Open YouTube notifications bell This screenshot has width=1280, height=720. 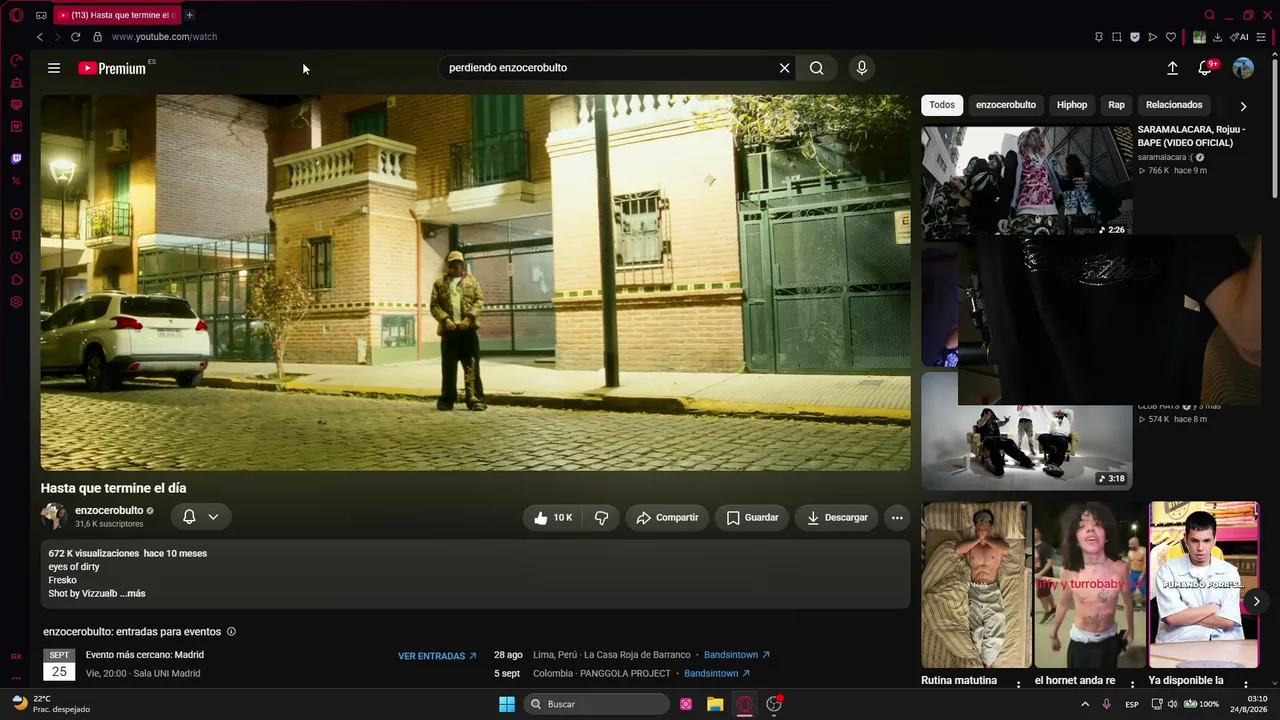click(1205, 68)
